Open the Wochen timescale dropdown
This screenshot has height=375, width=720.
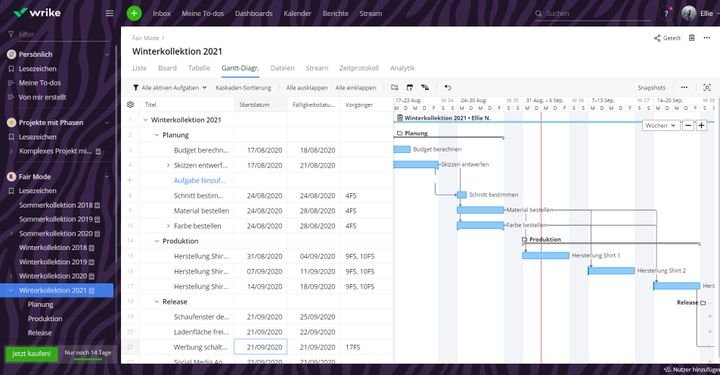[660, 125]
